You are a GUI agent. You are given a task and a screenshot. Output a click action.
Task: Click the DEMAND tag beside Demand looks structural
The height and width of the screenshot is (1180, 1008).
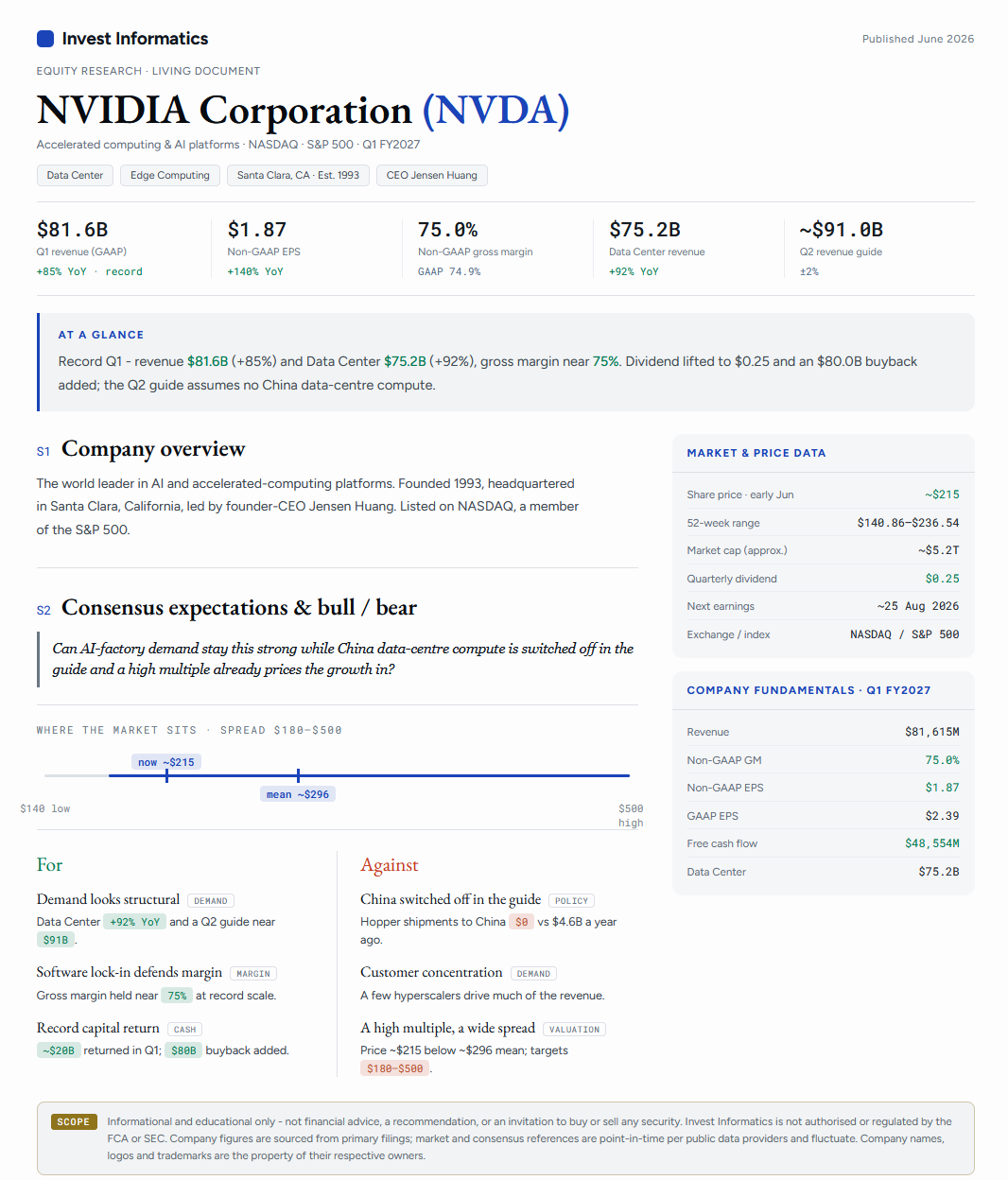point(211,901)
